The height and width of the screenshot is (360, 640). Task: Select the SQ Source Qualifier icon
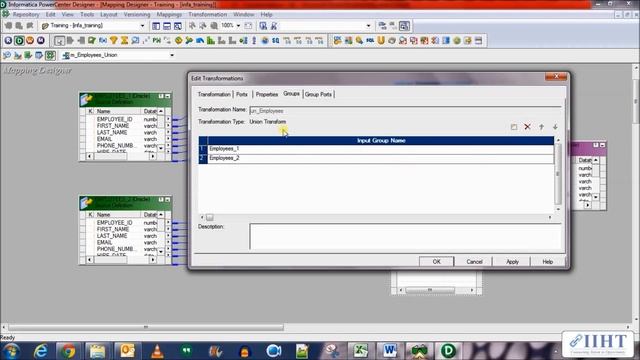coord(276,40)
